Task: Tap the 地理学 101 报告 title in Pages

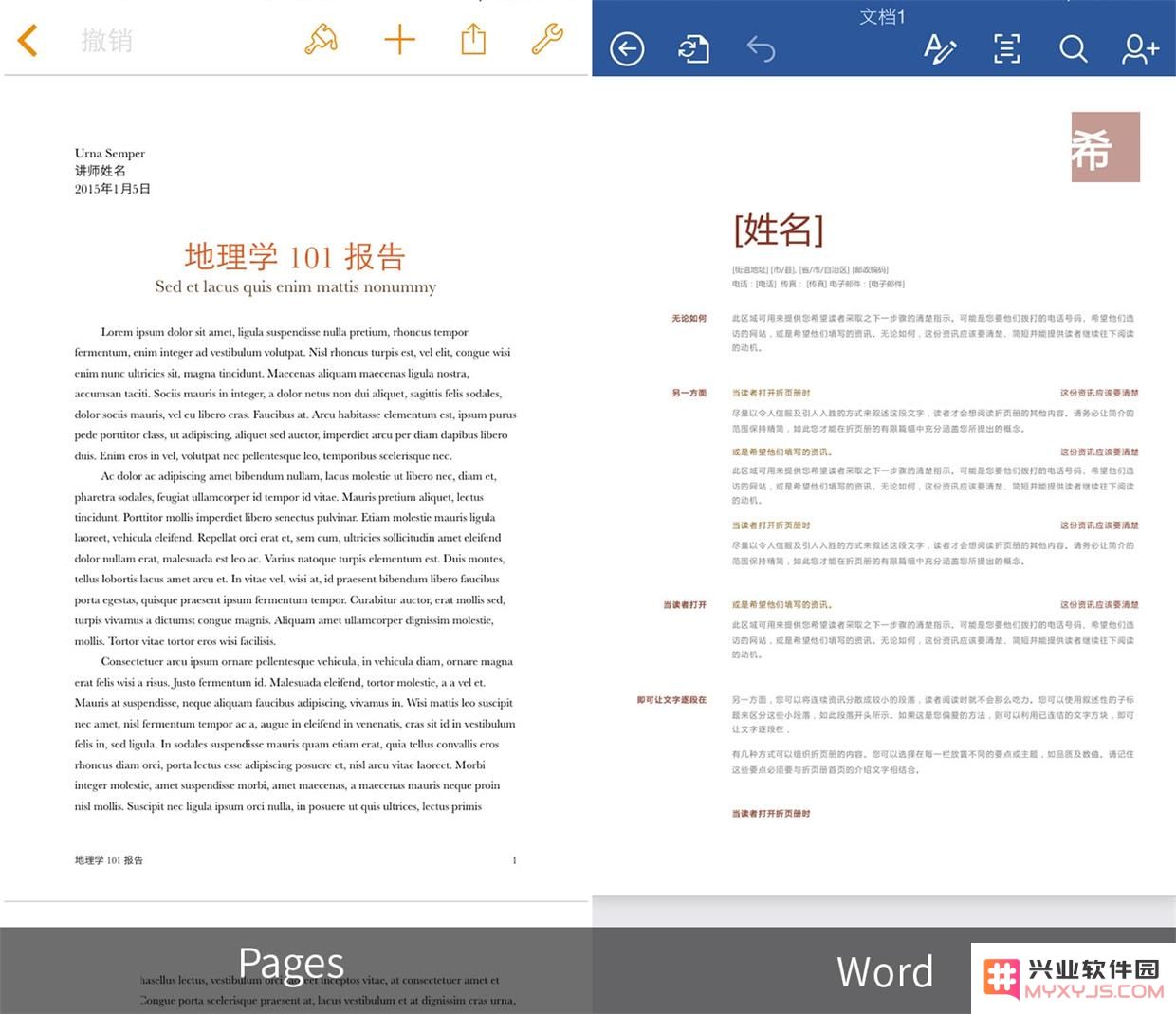Action: pos(295,256)
